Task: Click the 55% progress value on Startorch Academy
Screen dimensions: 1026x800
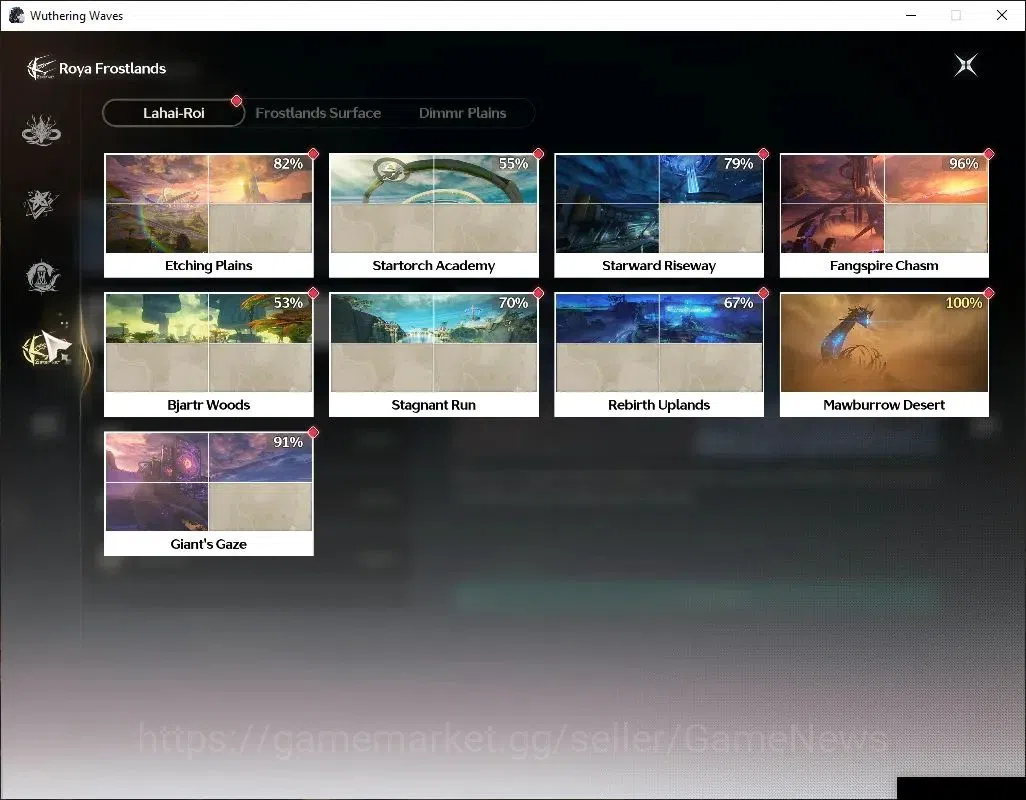Action: [513, 164]
